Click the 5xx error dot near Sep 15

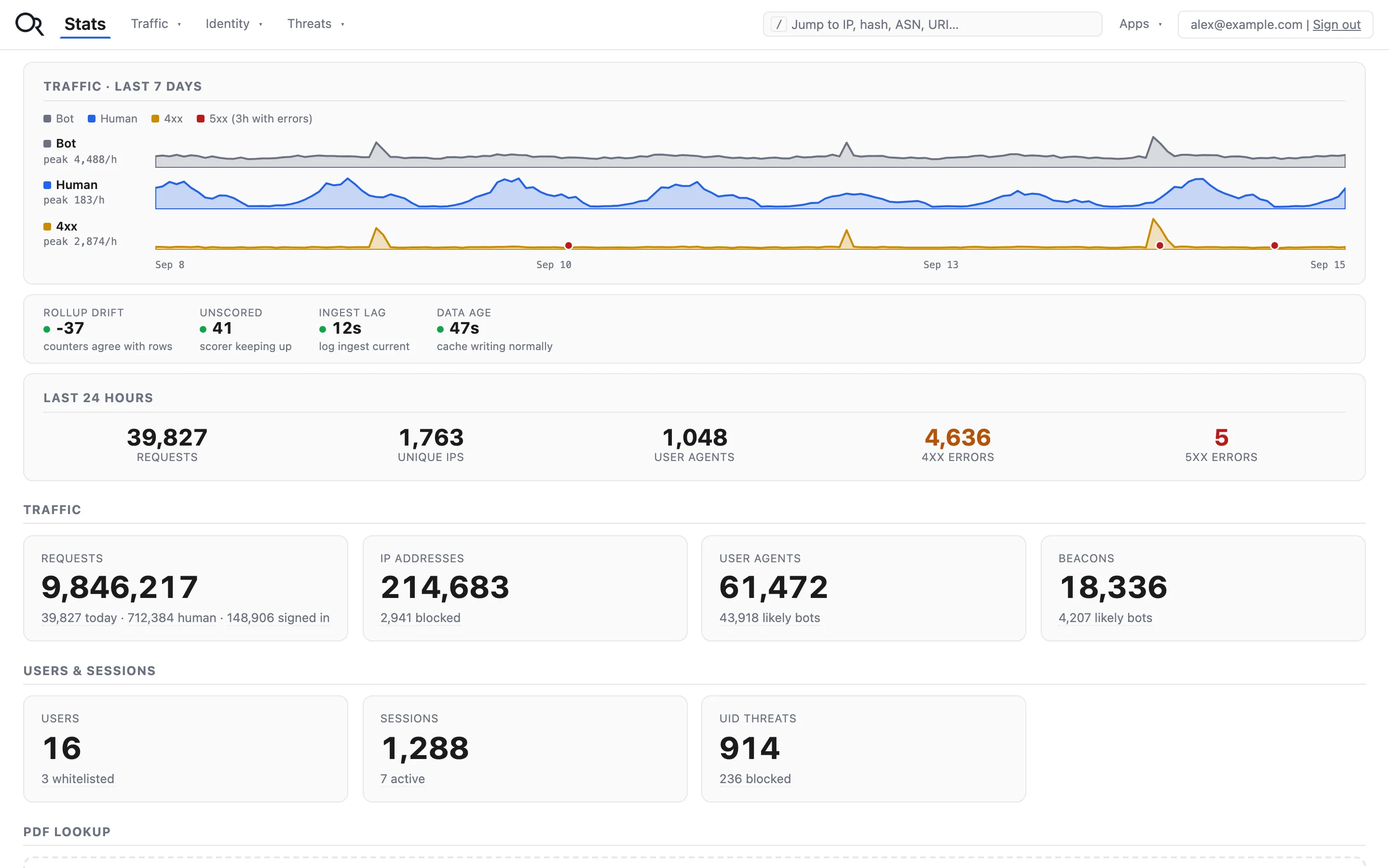[1274, 246]
